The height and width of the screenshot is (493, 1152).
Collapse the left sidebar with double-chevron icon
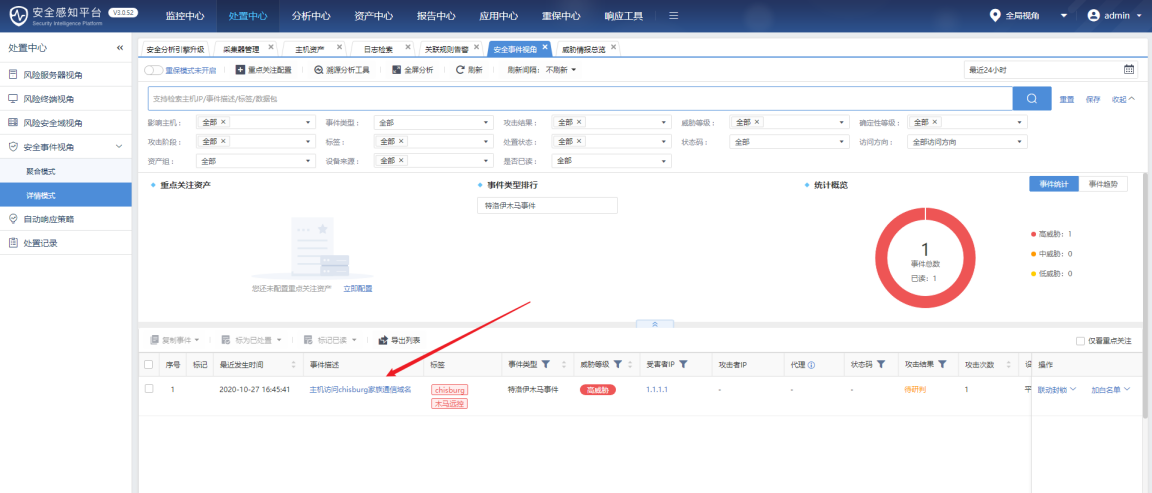[x=120, y=48]
